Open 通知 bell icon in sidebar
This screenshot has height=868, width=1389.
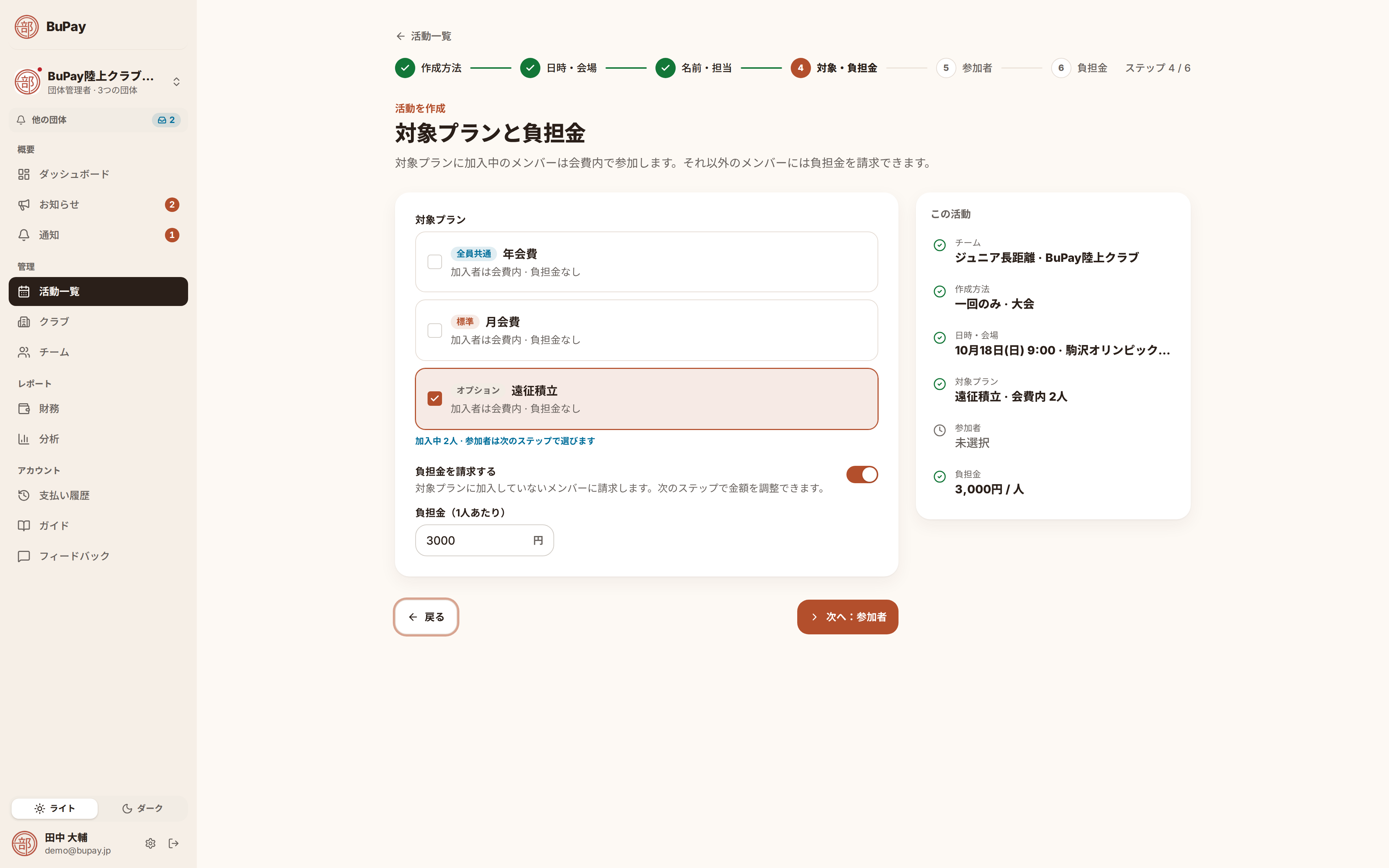click(x=24, y=235)
